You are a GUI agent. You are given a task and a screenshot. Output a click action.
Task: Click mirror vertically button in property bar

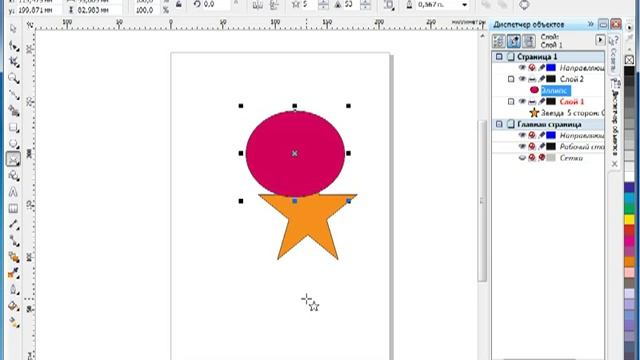click(274, 4)
